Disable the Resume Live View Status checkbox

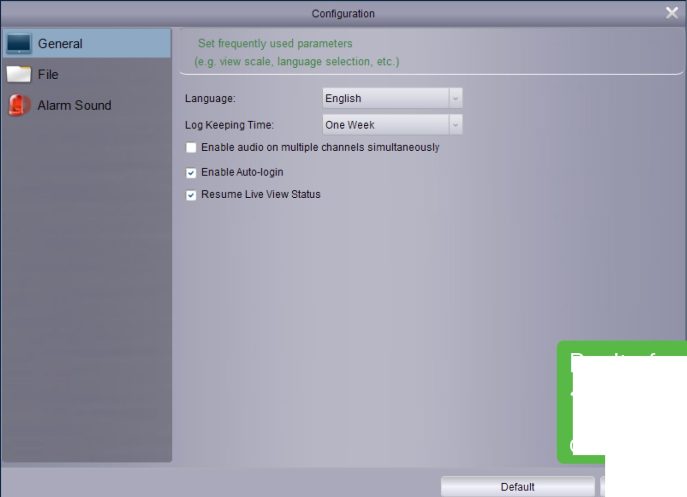point(191,195)
